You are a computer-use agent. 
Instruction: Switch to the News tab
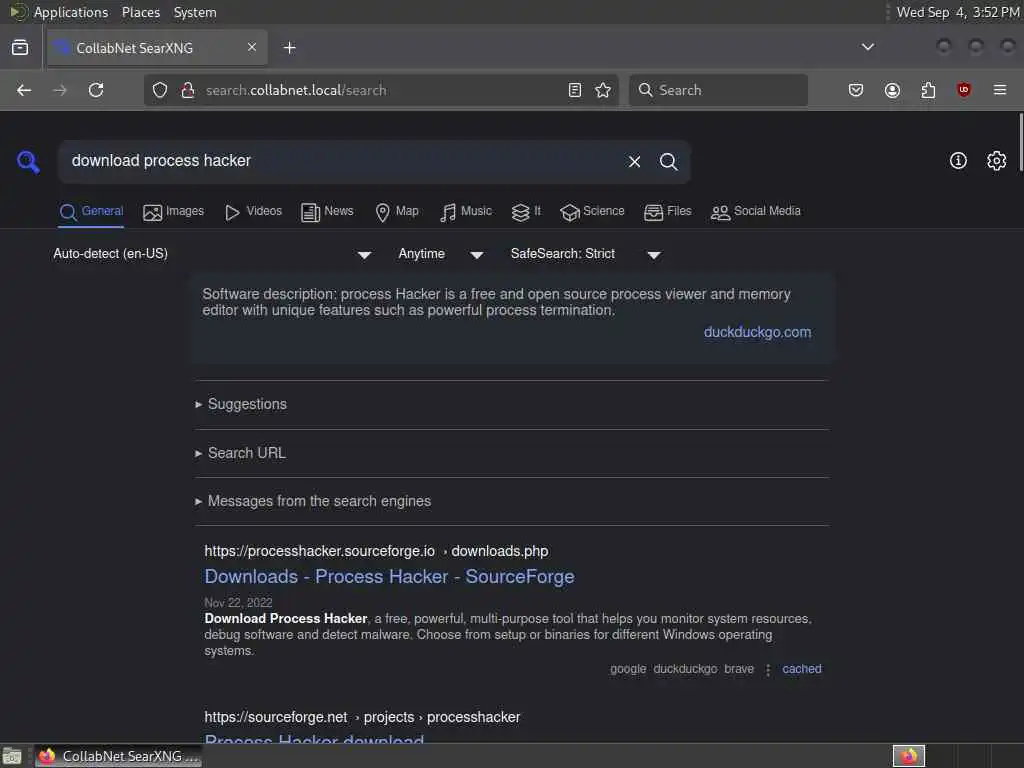(327, 212)
